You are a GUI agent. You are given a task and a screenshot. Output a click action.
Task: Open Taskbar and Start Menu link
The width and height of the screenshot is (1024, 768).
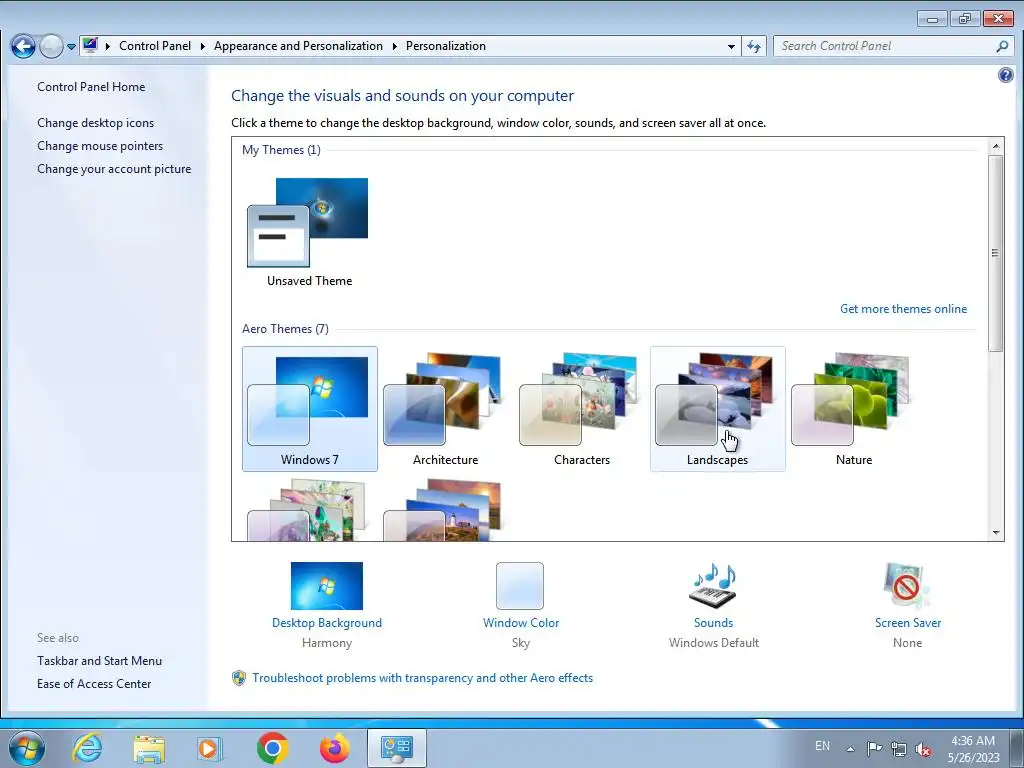tap(99, 661)
